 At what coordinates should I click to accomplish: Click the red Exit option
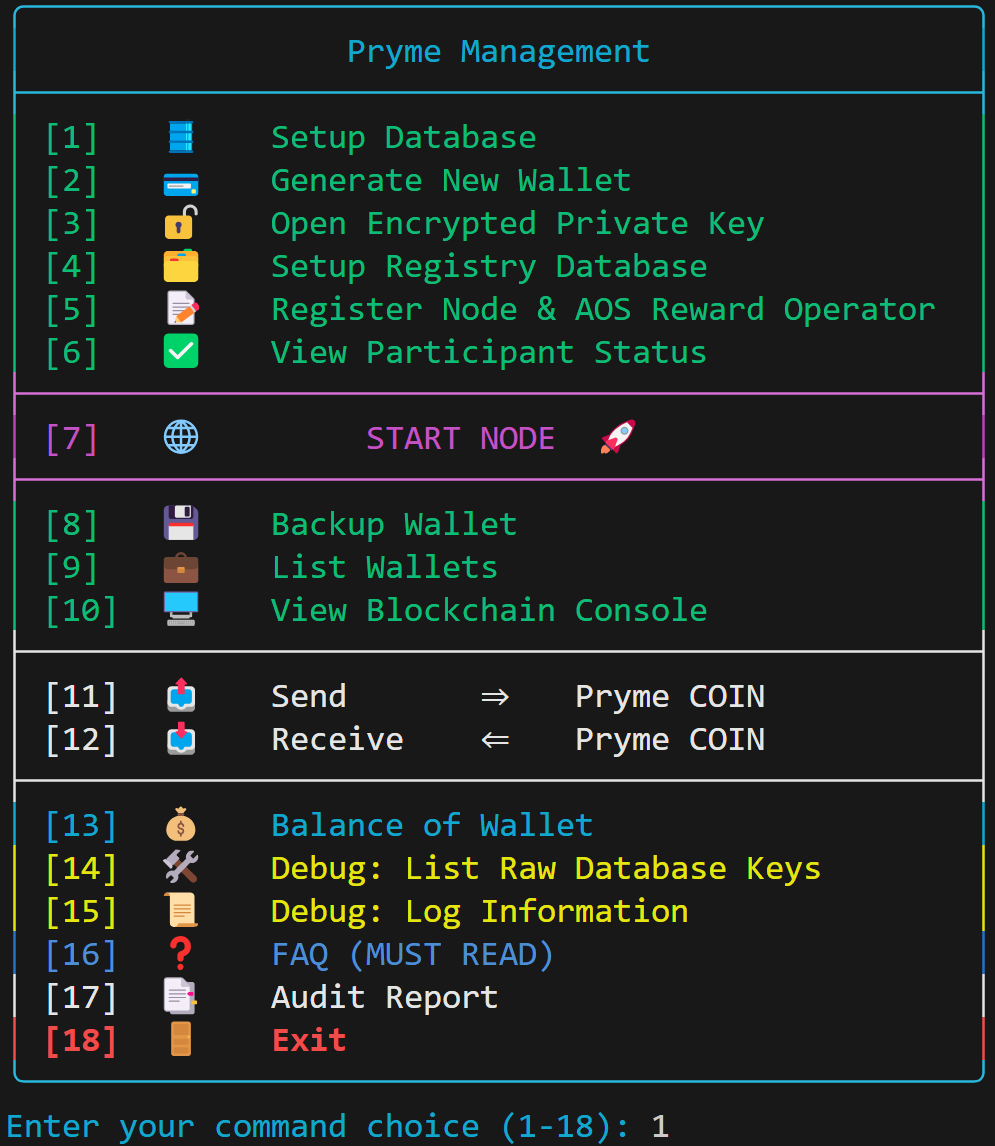click(309, 1040)
